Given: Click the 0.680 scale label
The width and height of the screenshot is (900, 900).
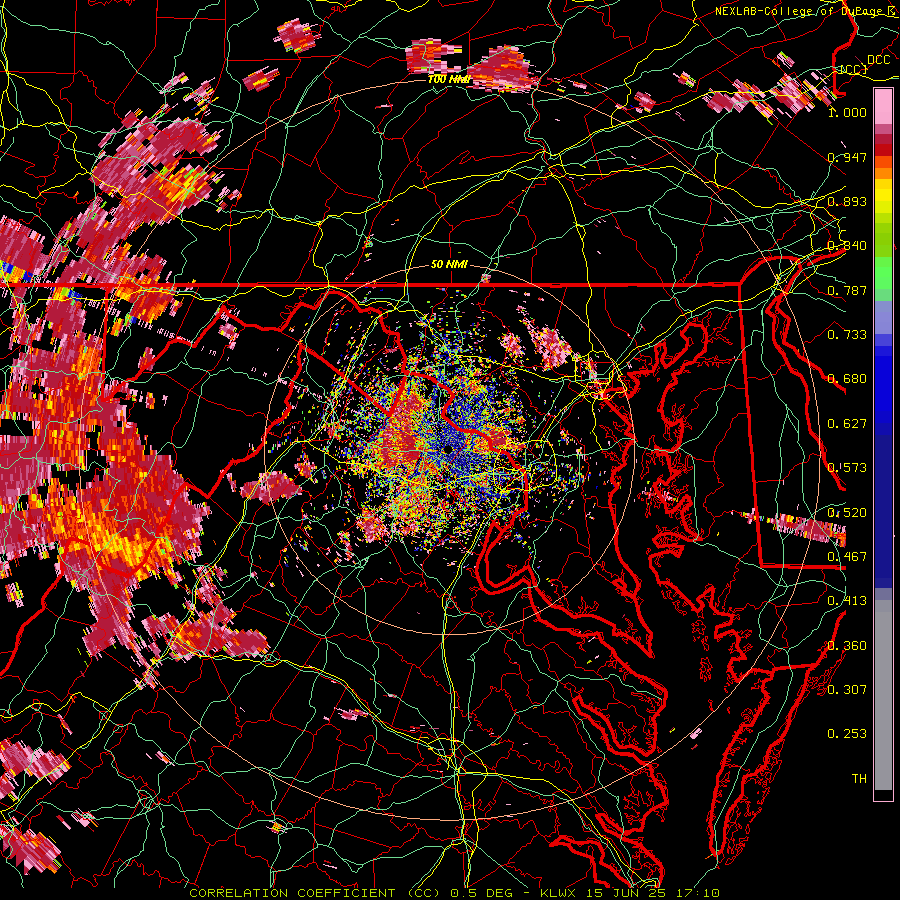Looking at the screenshot, I should coord(847,379).
